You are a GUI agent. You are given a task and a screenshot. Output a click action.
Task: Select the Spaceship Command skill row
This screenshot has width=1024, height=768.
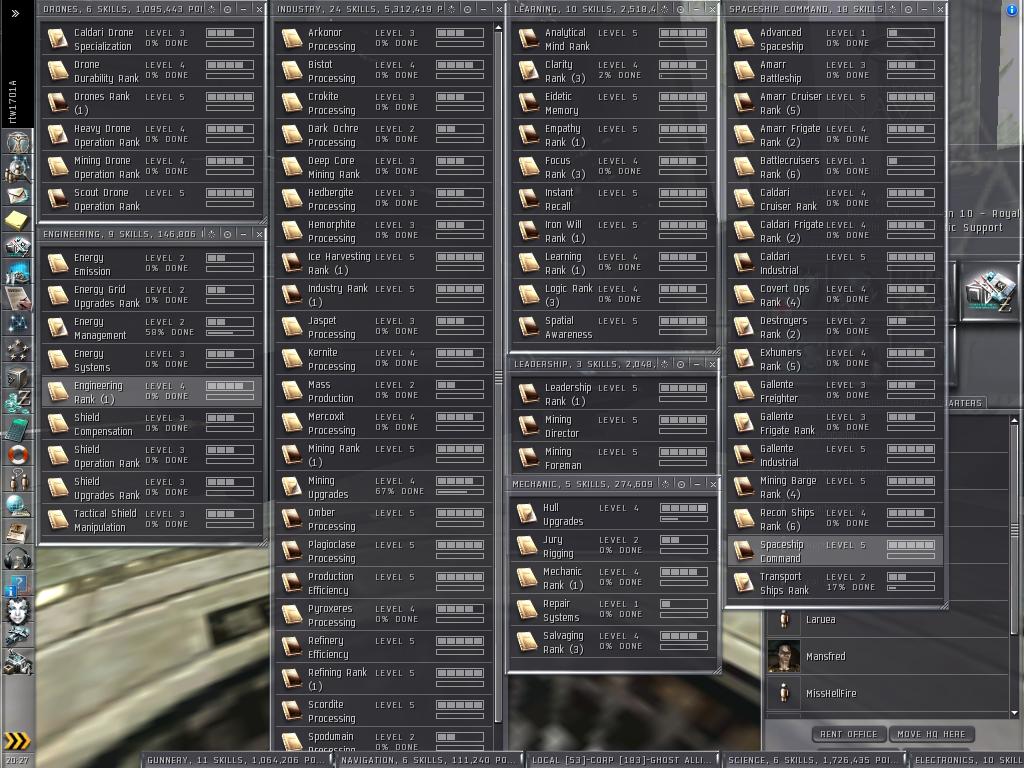(835, 551)
